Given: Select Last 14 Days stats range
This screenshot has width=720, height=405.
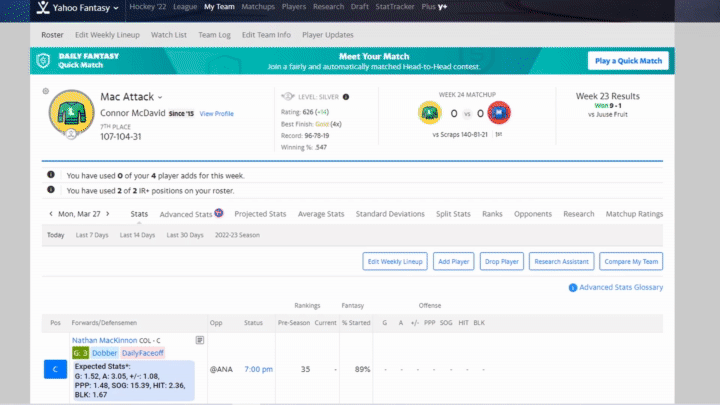Looking at the screenshot, I should pos(137,235).
